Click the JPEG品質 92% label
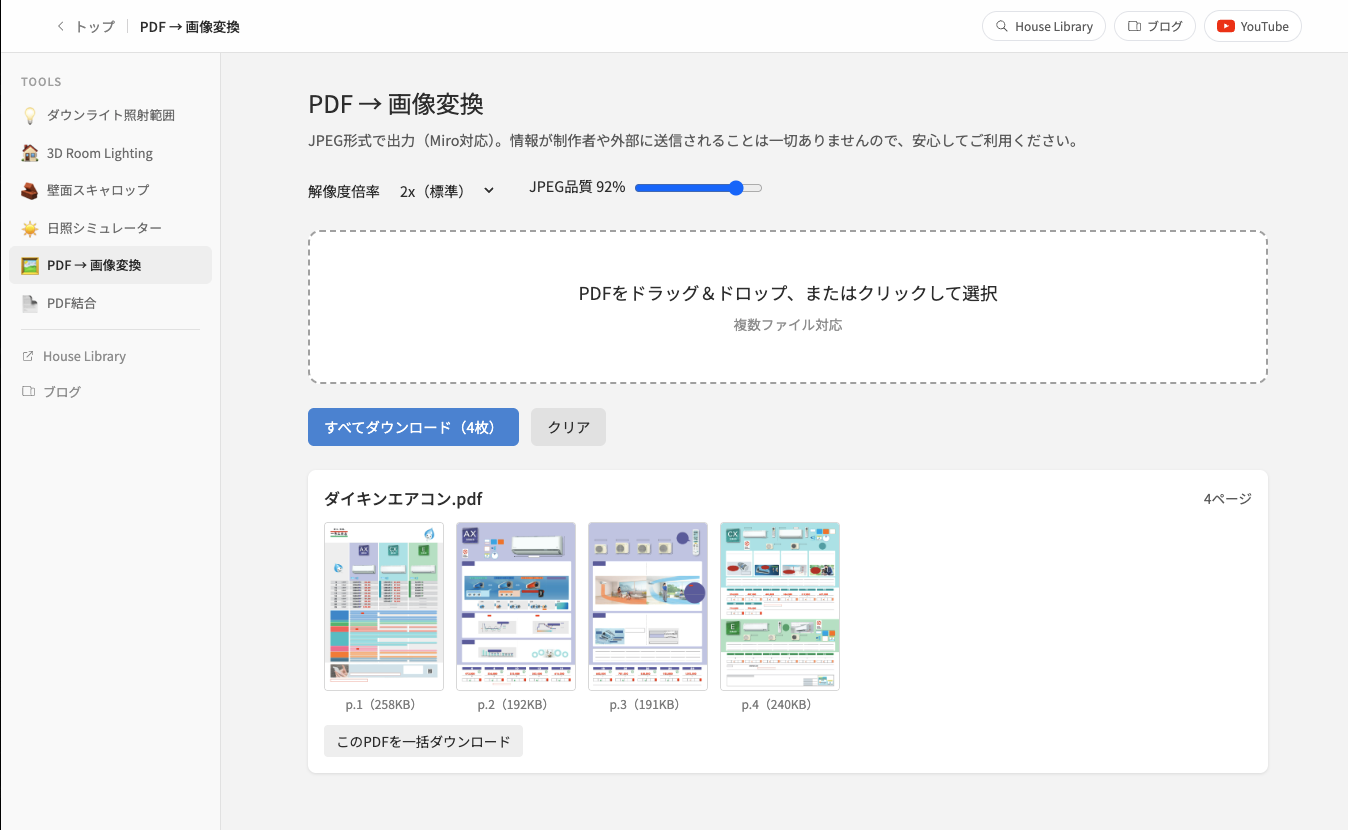This screenshot has width=1348, height=830. [x=577, y=187]
